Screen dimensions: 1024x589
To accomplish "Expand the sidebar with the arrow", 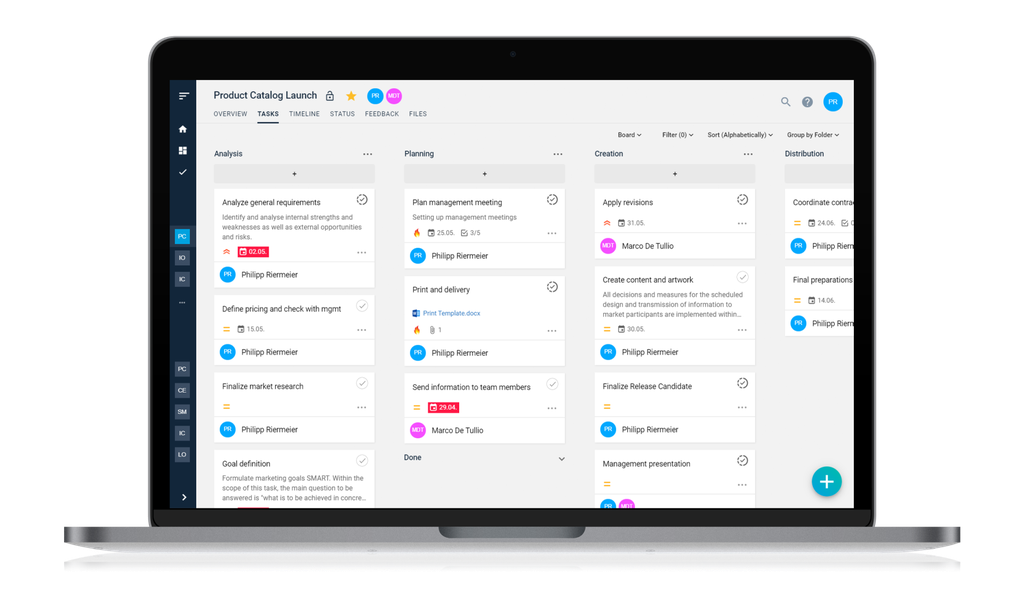I will click(184, 497).
